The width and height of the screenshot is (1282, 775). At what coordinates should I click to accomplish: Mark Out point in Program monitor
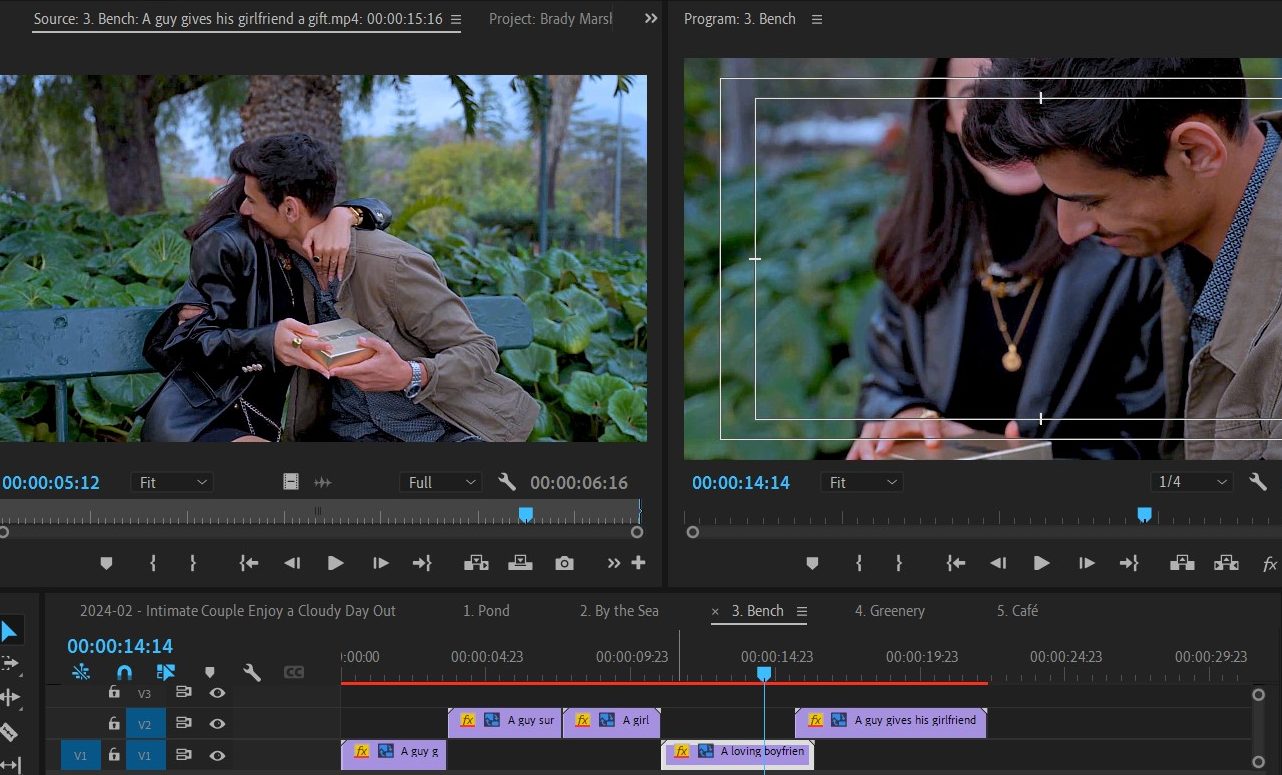point(899,563)
